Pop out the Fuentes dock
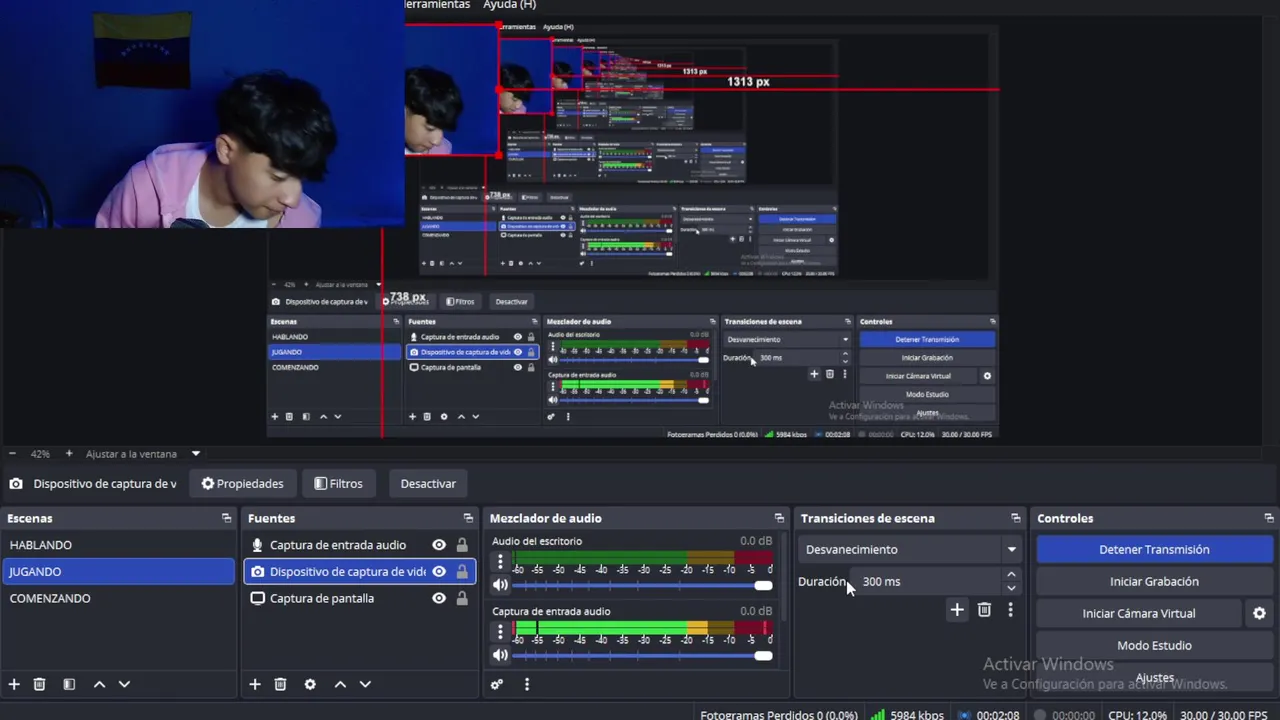The width and height of the screenshot is (1280, 720). [x=468, y=518]
